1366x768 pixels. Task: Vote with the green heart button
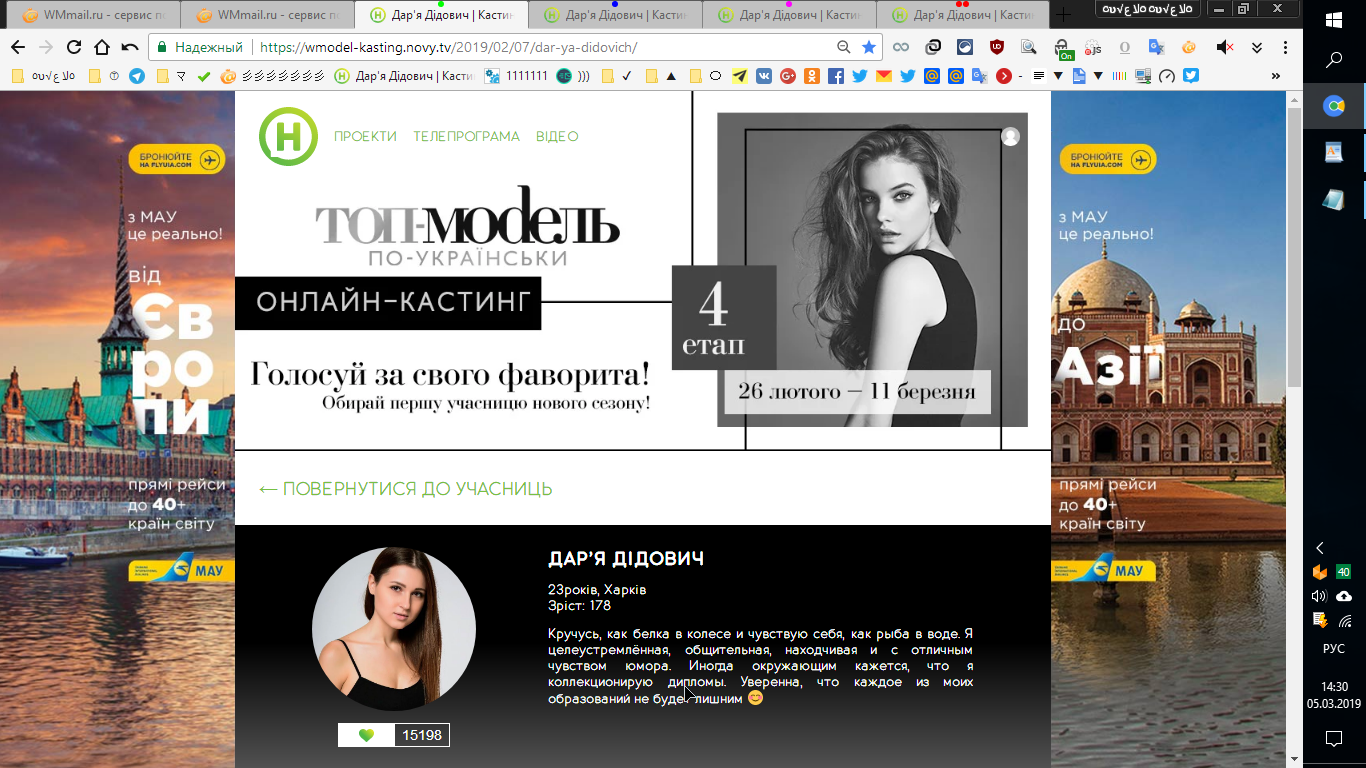tap(366, 735)
